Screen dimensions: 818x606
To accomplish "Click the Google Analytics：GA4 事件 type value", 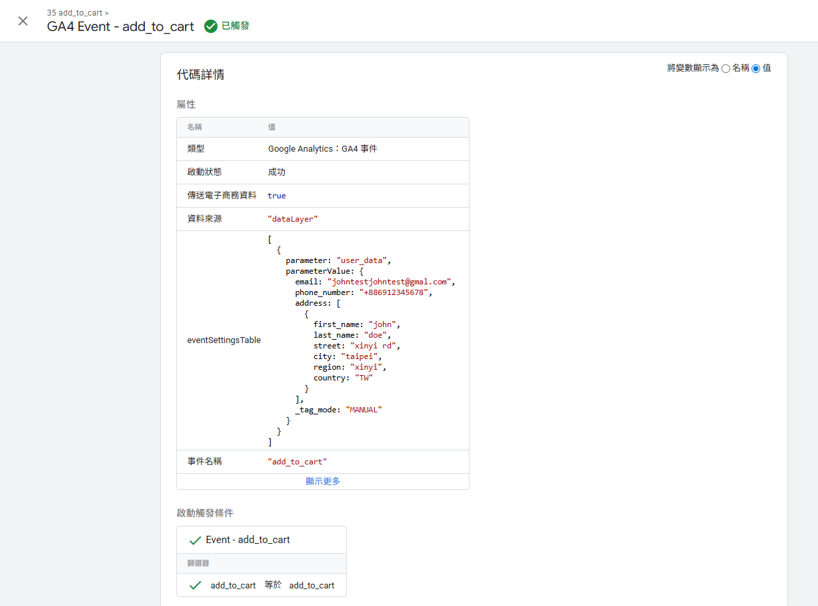I will [322, 149].
